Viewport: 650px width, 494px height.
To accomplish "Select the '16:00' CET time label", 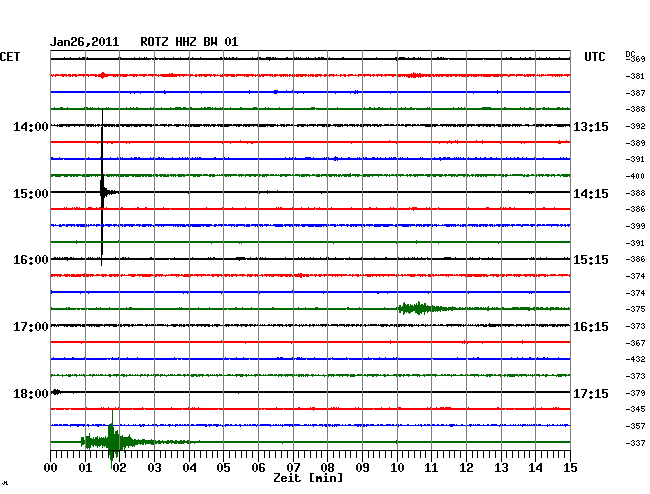I will (x=31, y=260).
